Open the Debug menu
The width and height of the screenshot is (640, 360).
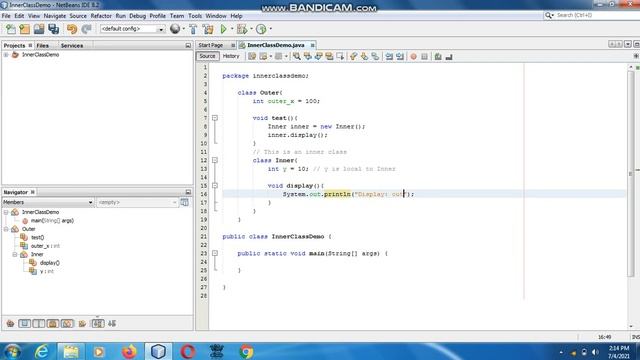(138, 16)
